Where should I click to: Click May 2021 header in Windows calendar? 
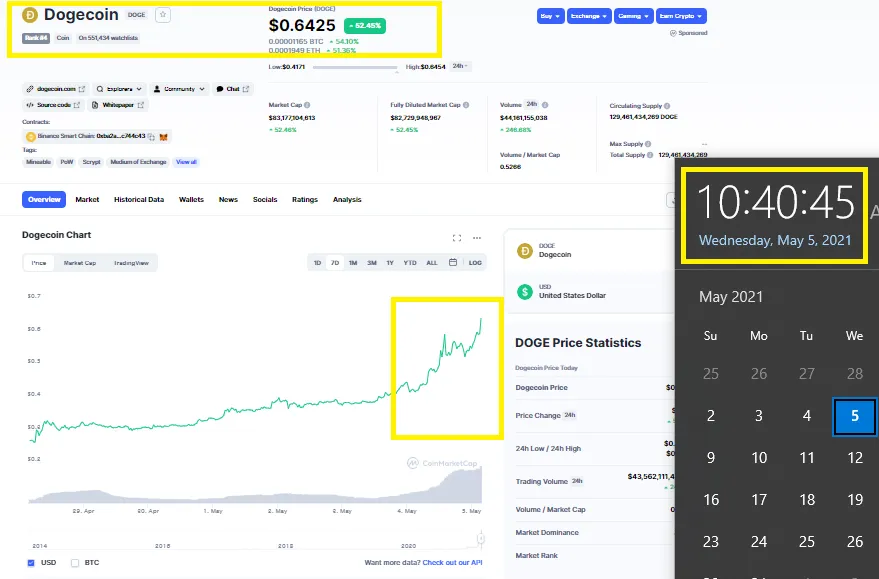click(731, 297)
